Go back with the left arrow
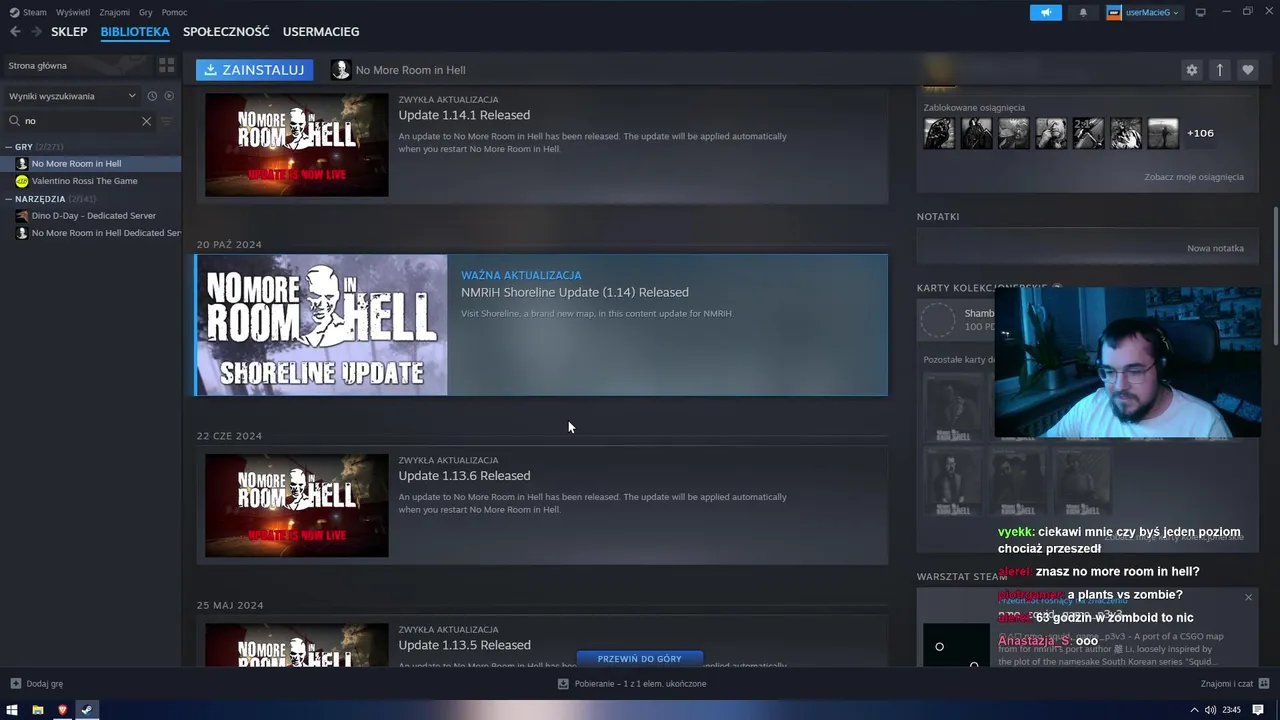1280x720 pixels. pyautogui.click(x=15, y=32)
